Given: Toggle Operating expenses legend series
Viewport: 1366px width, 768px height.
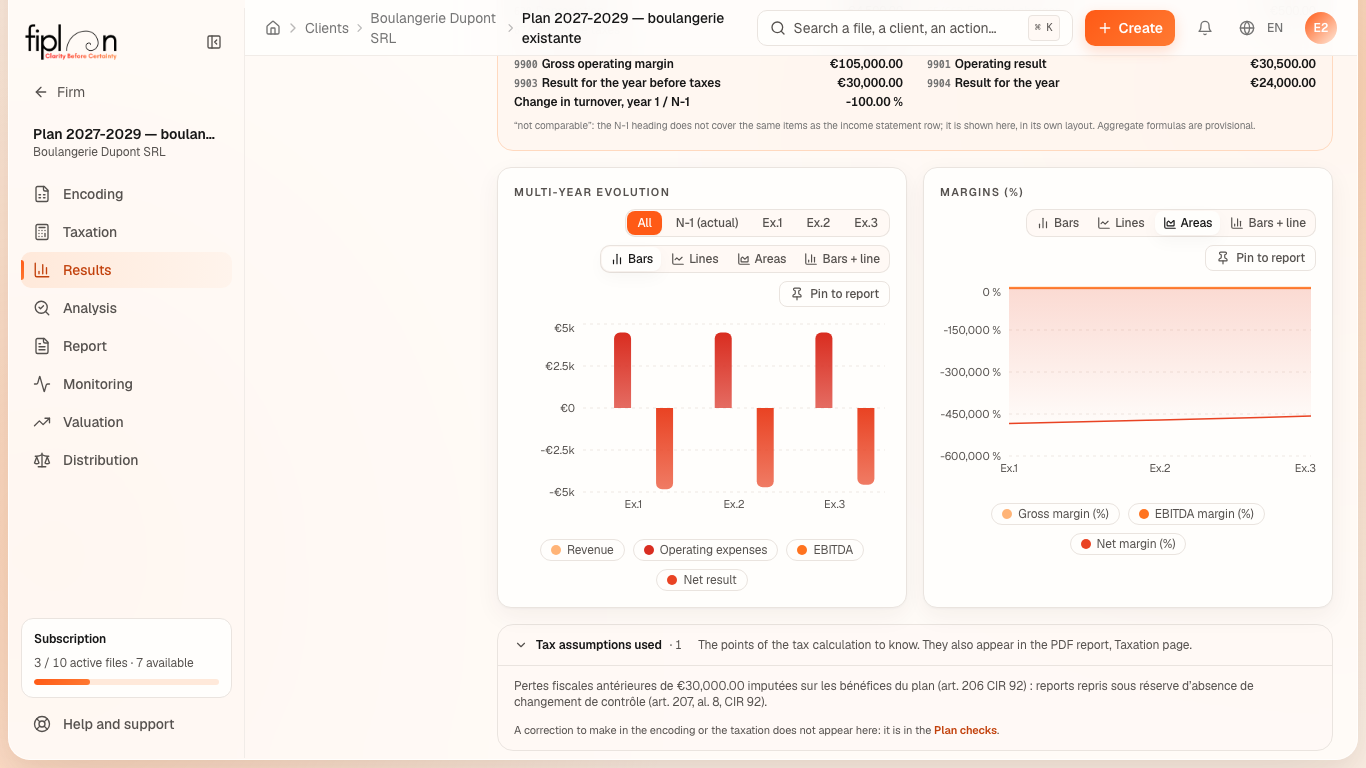Looking at the screenshot, I should [706, 550].
